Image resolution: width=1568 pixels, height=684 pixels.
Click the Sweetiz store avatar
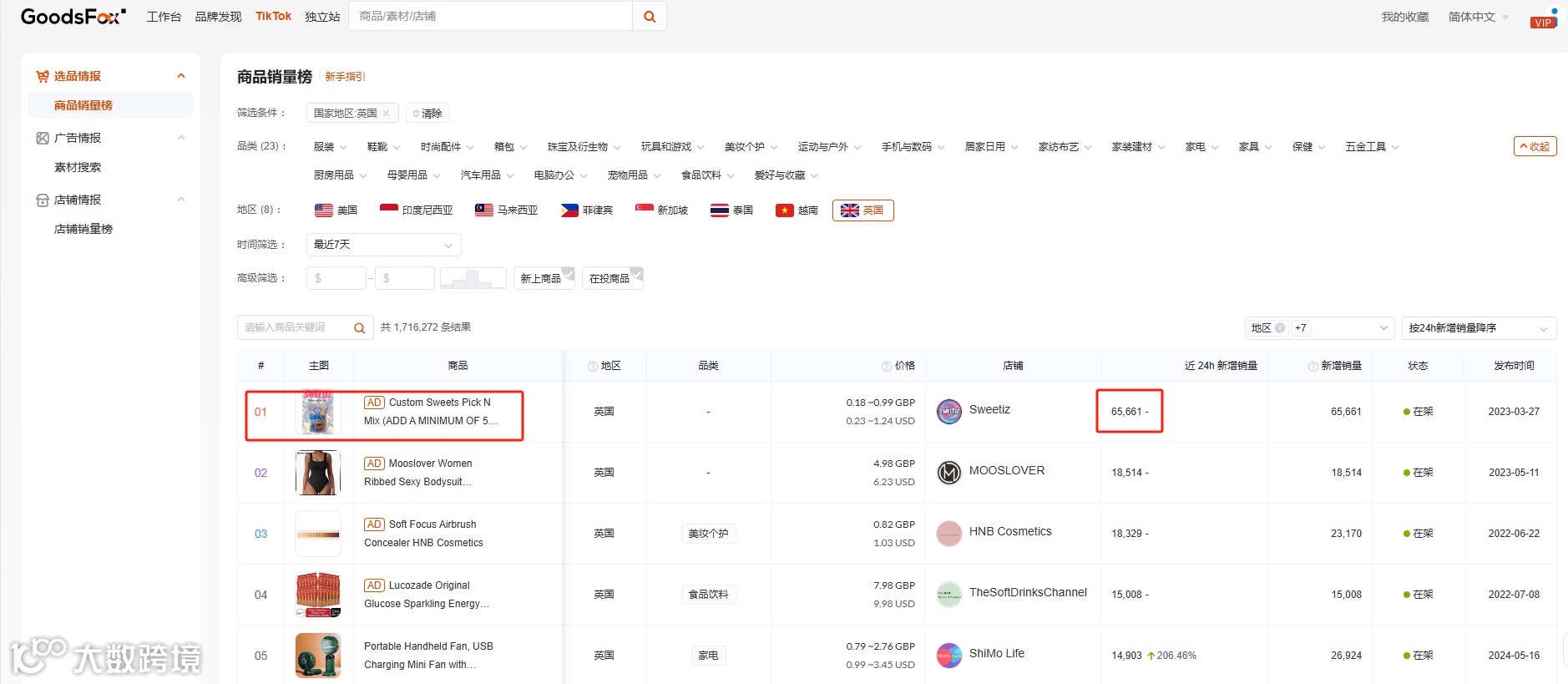pos(949,411)
